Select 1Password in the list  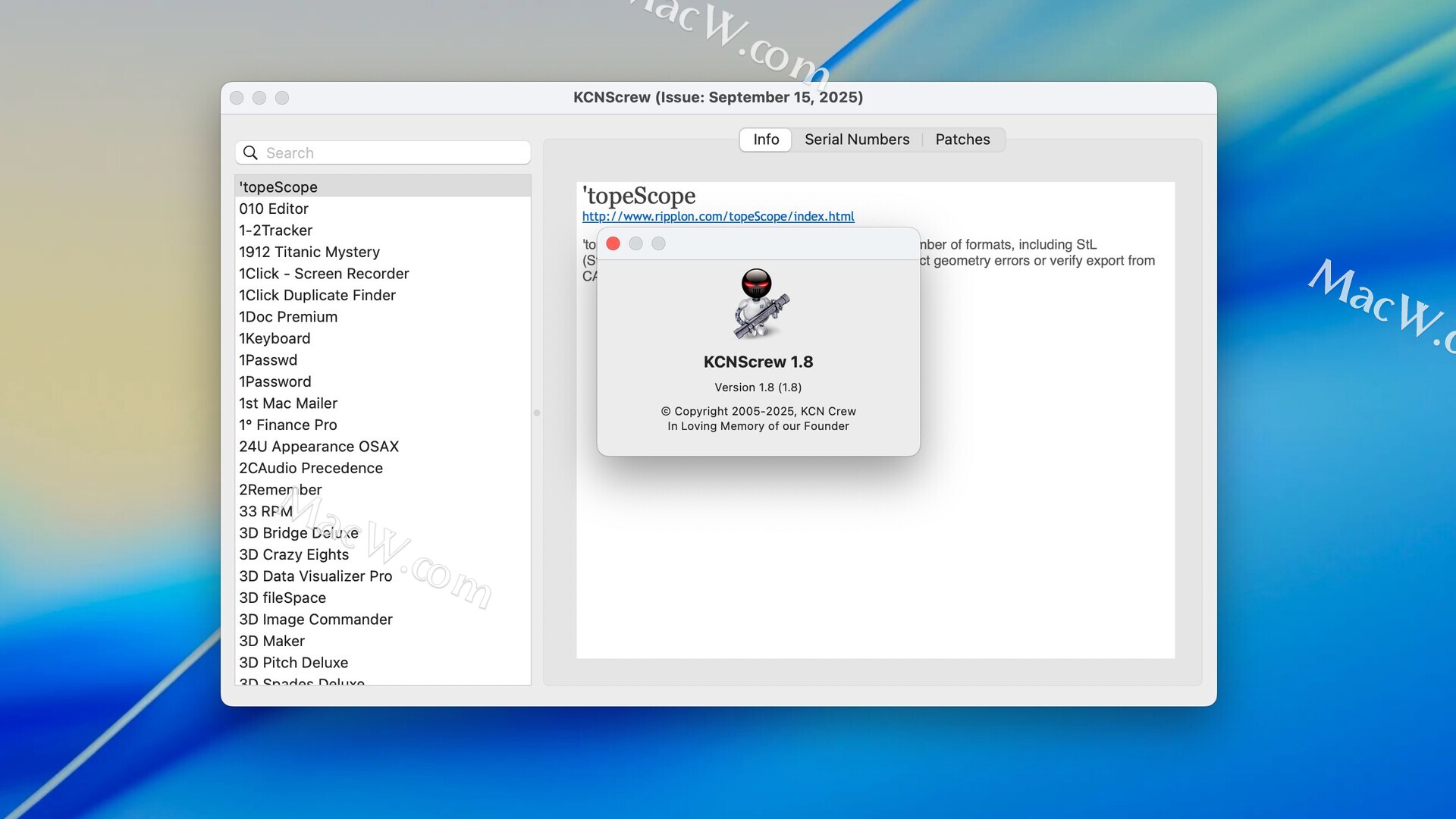coord(383,381)
